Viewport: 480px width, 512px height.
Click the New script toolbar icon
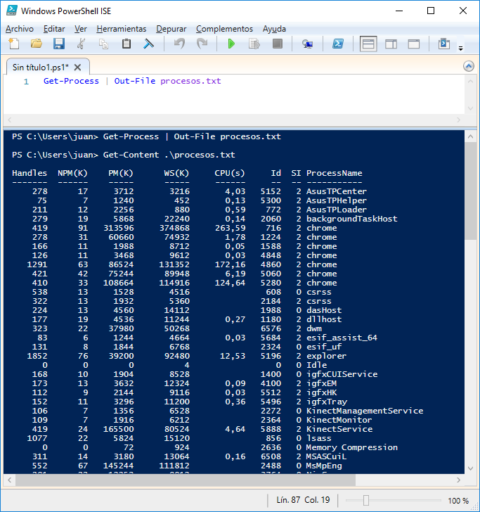click(x=14, y=44)
